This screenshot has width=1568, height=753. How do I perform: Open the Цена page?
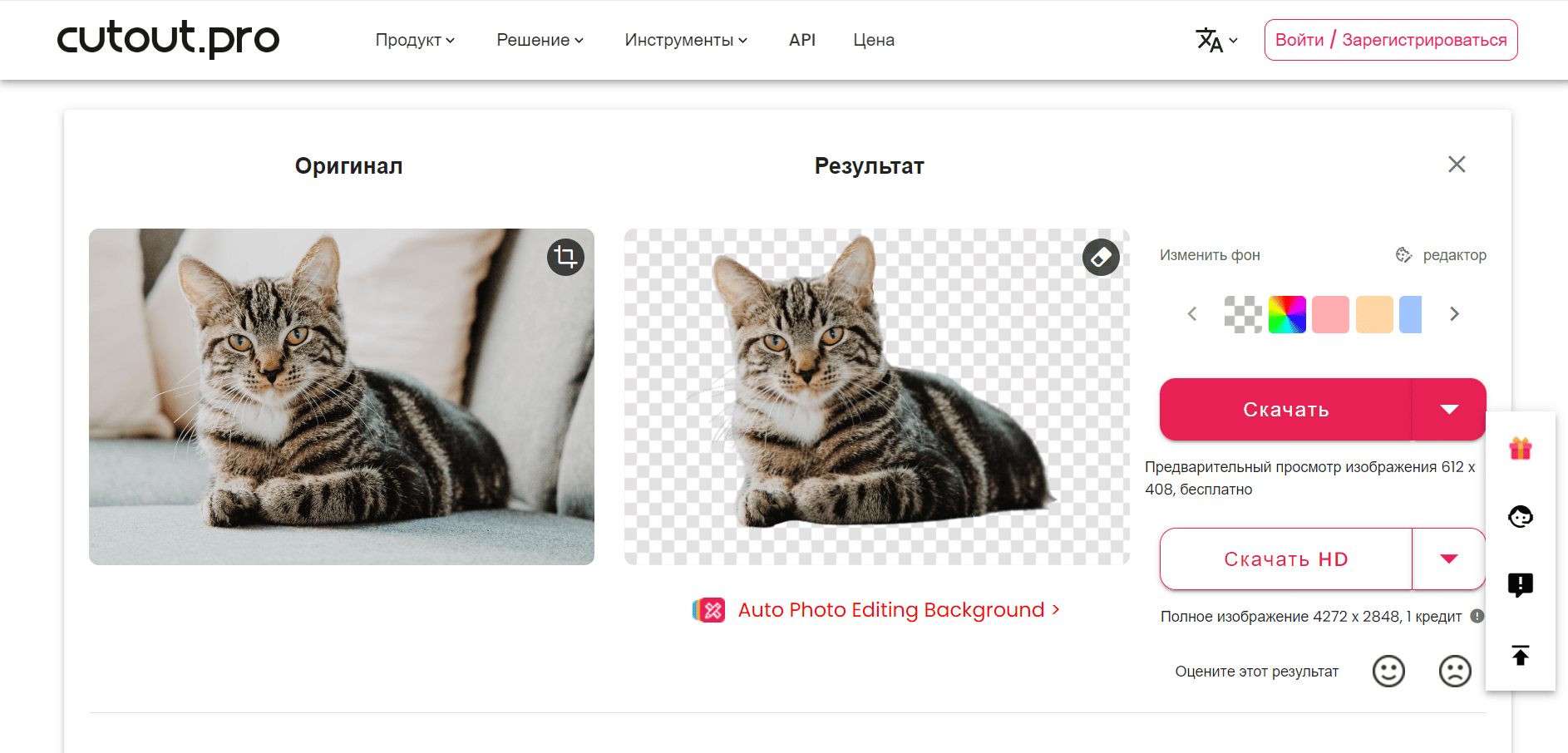pos(873,40)
